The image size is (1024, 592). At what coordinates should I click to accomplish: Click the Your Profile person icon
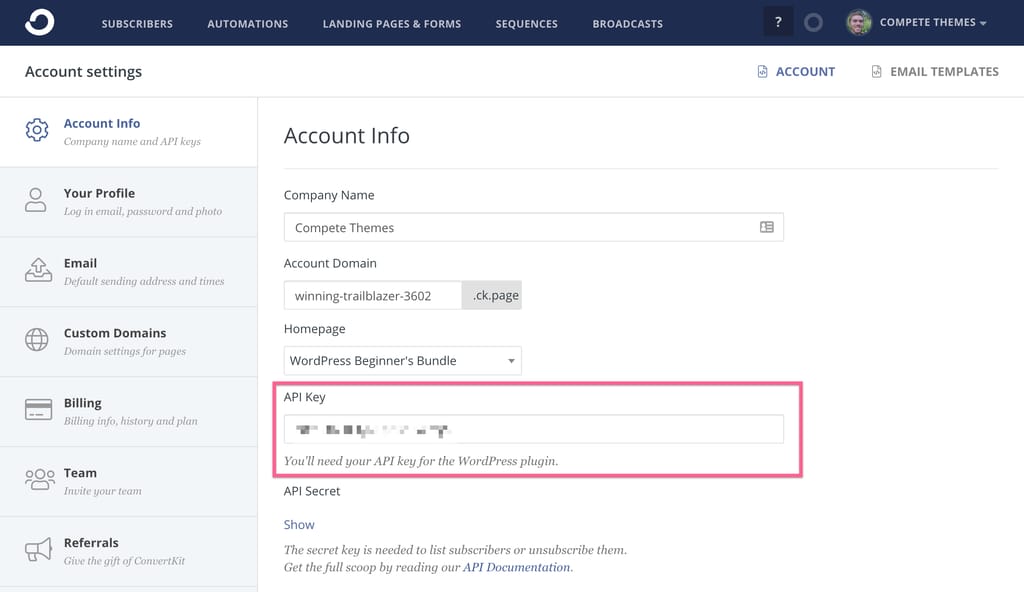(x=36, y=200)
